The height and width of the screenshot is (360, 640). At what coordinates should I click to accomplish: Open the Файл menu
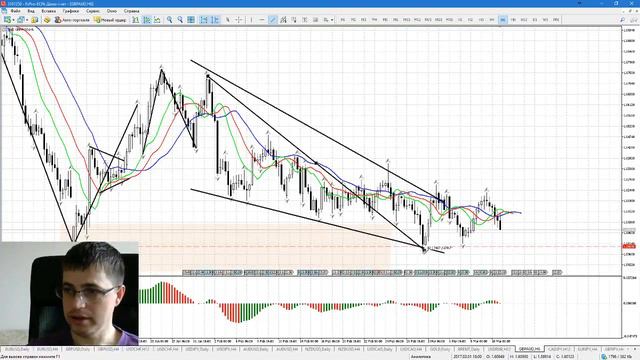pos(16,11)
